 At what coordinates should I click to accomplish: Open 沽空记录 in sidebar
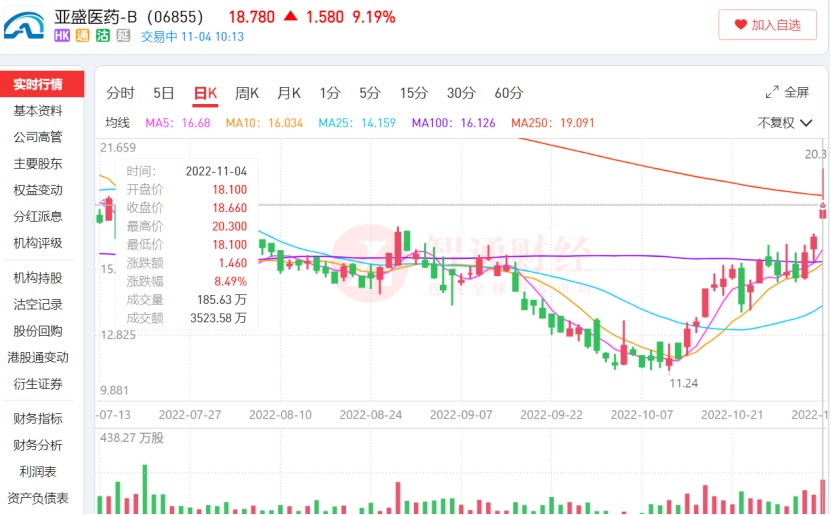[38, 304]
